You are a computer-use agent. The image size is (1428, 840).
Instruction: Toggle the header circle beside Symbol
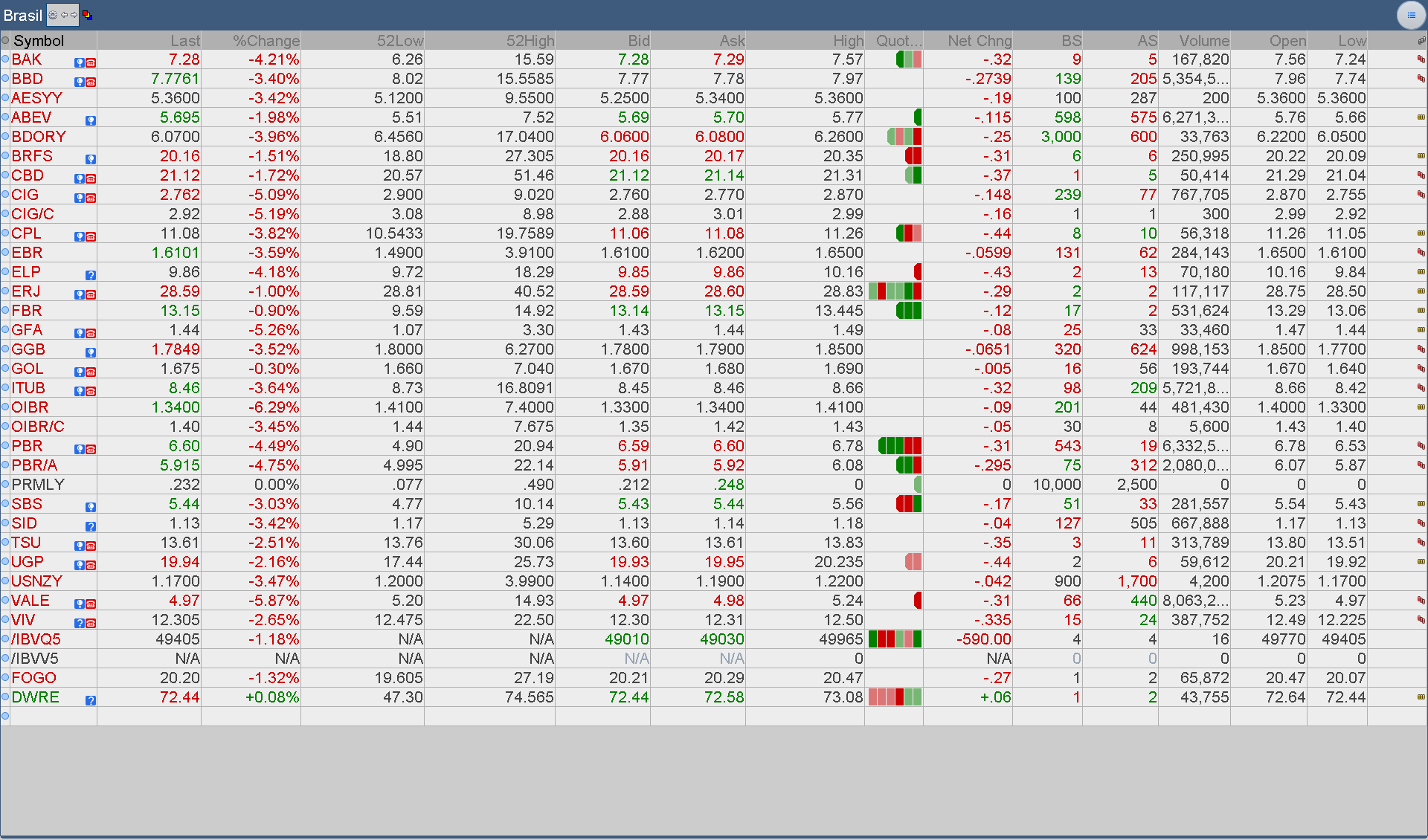5,41
